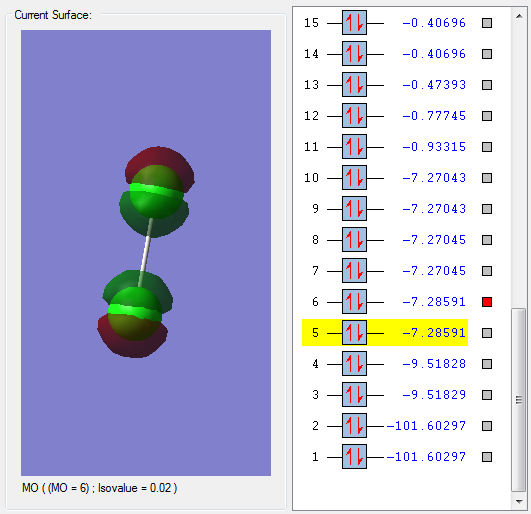Select orbital energy value -0.93315

434,147
